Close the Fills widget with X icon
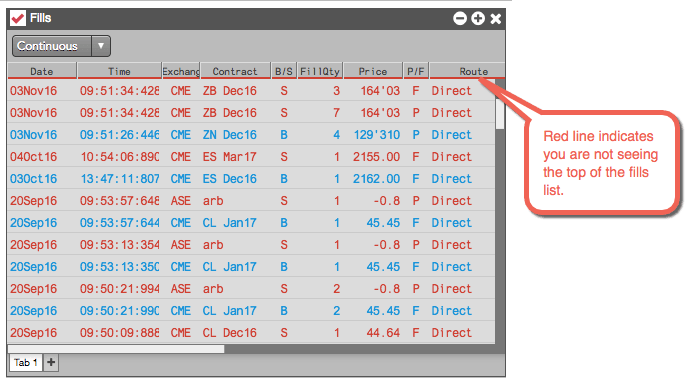694x384 pixels. click(496, 19)
